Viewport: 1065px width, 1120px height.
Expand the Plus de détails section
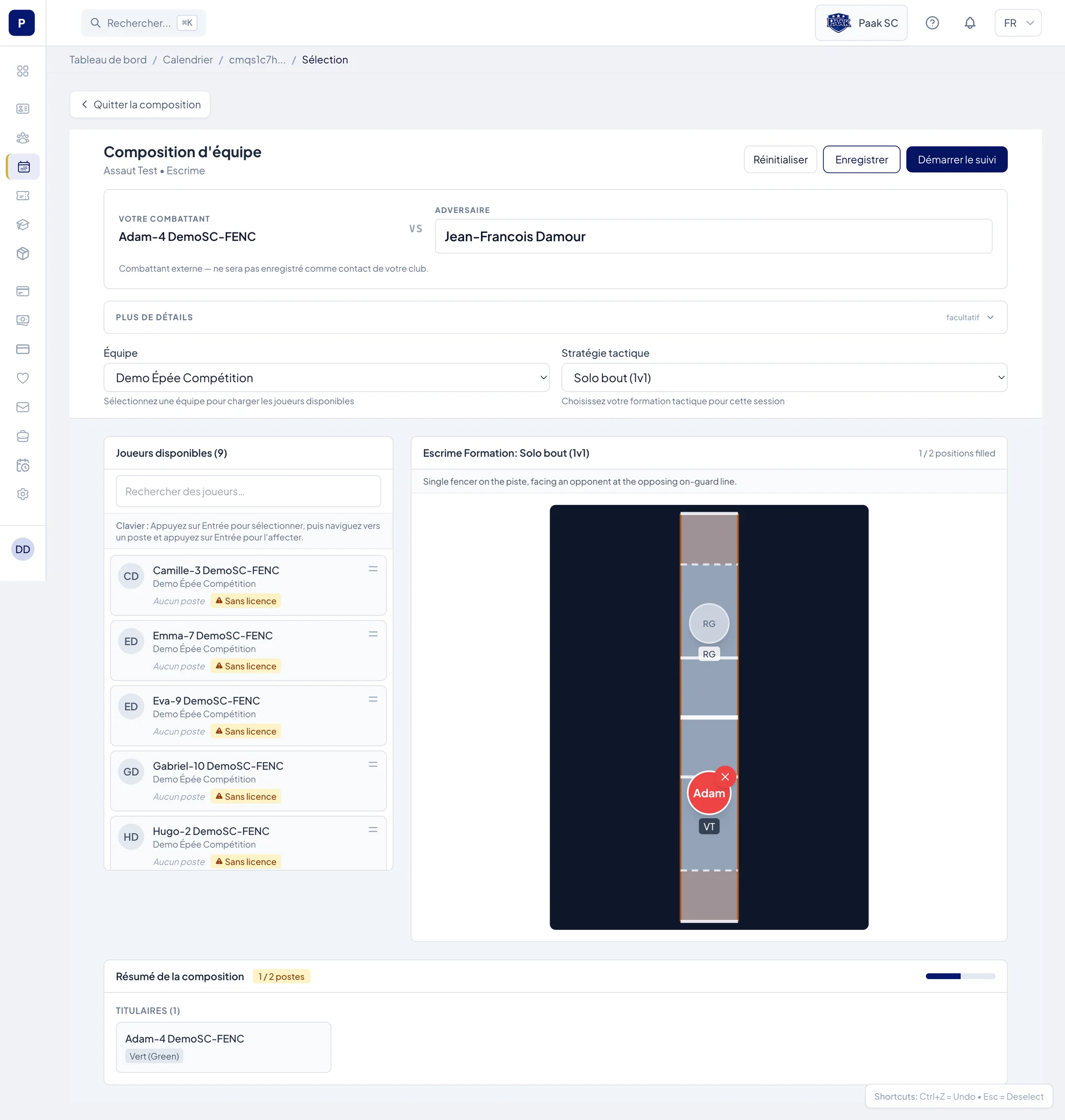click(555, 317)
